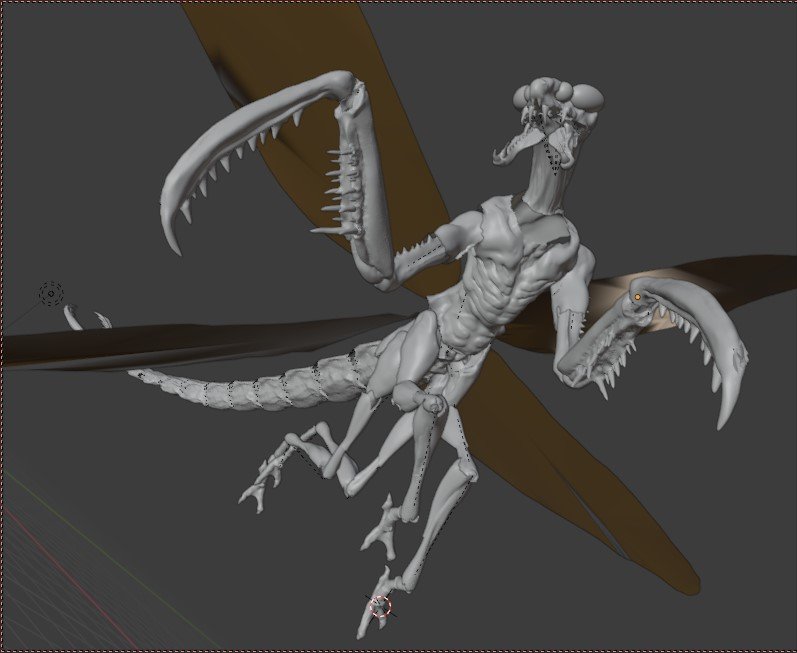Select the dashed-circle light object on the left
797x653 pixels.
[51, 294]
